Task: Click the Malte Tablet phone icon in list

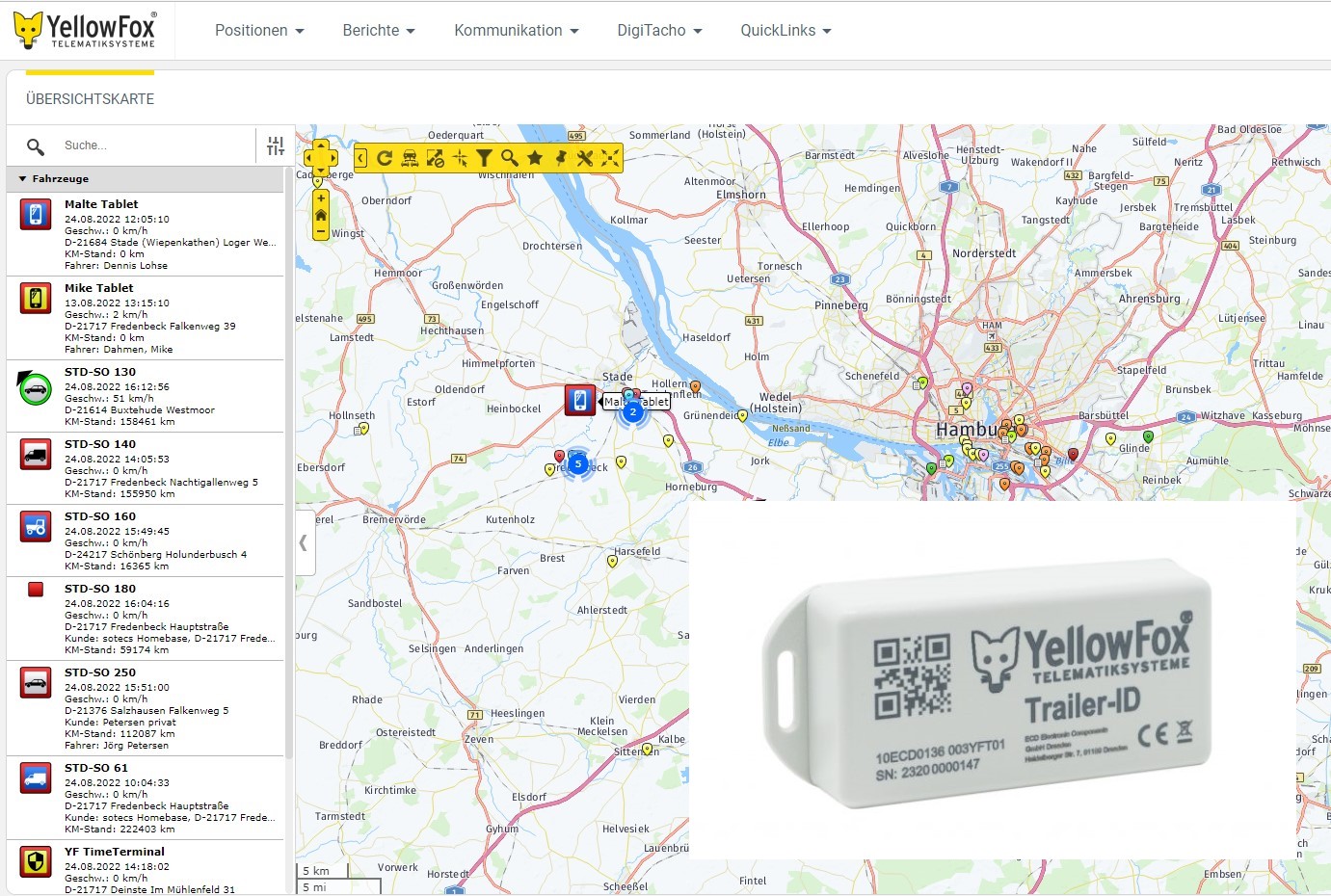Action: click(36, 214)
